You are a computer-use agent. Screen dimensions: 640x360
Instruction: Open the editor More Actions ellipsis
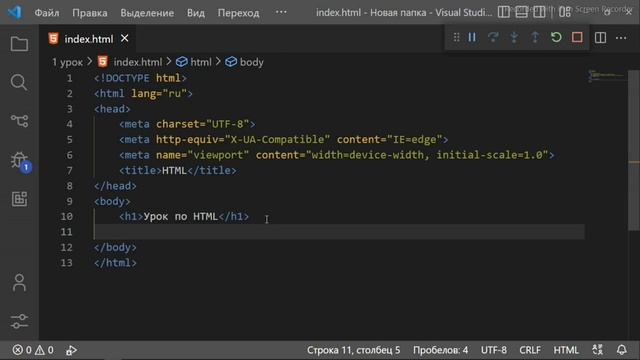621,38
